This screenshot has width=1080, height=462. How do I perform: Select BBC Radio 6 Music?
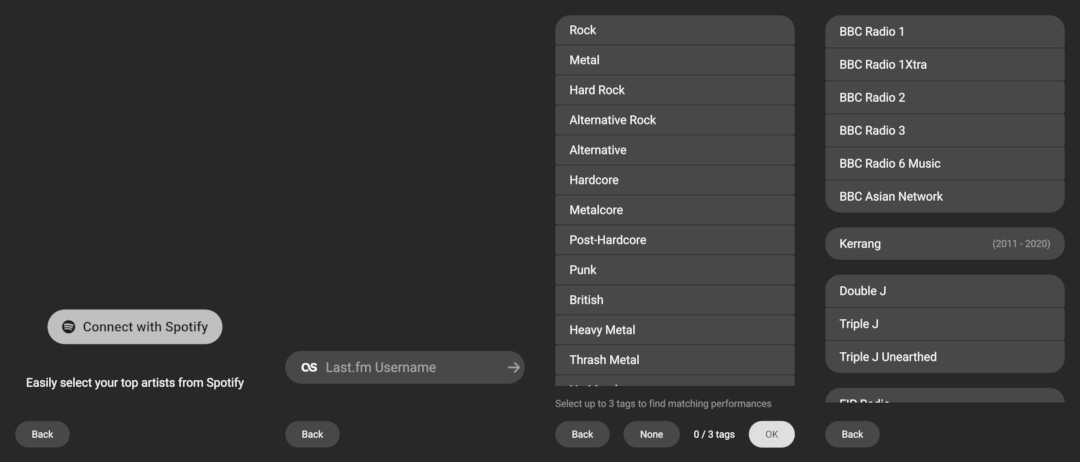[945, 164]
